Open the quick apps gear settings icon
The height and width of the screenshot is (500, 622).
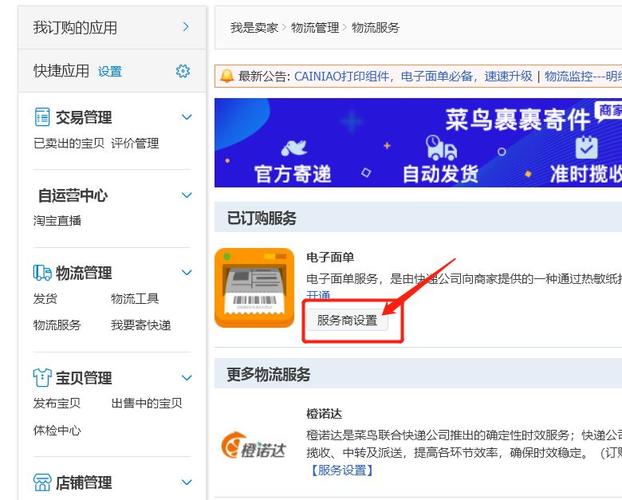[x=183, y=71]
